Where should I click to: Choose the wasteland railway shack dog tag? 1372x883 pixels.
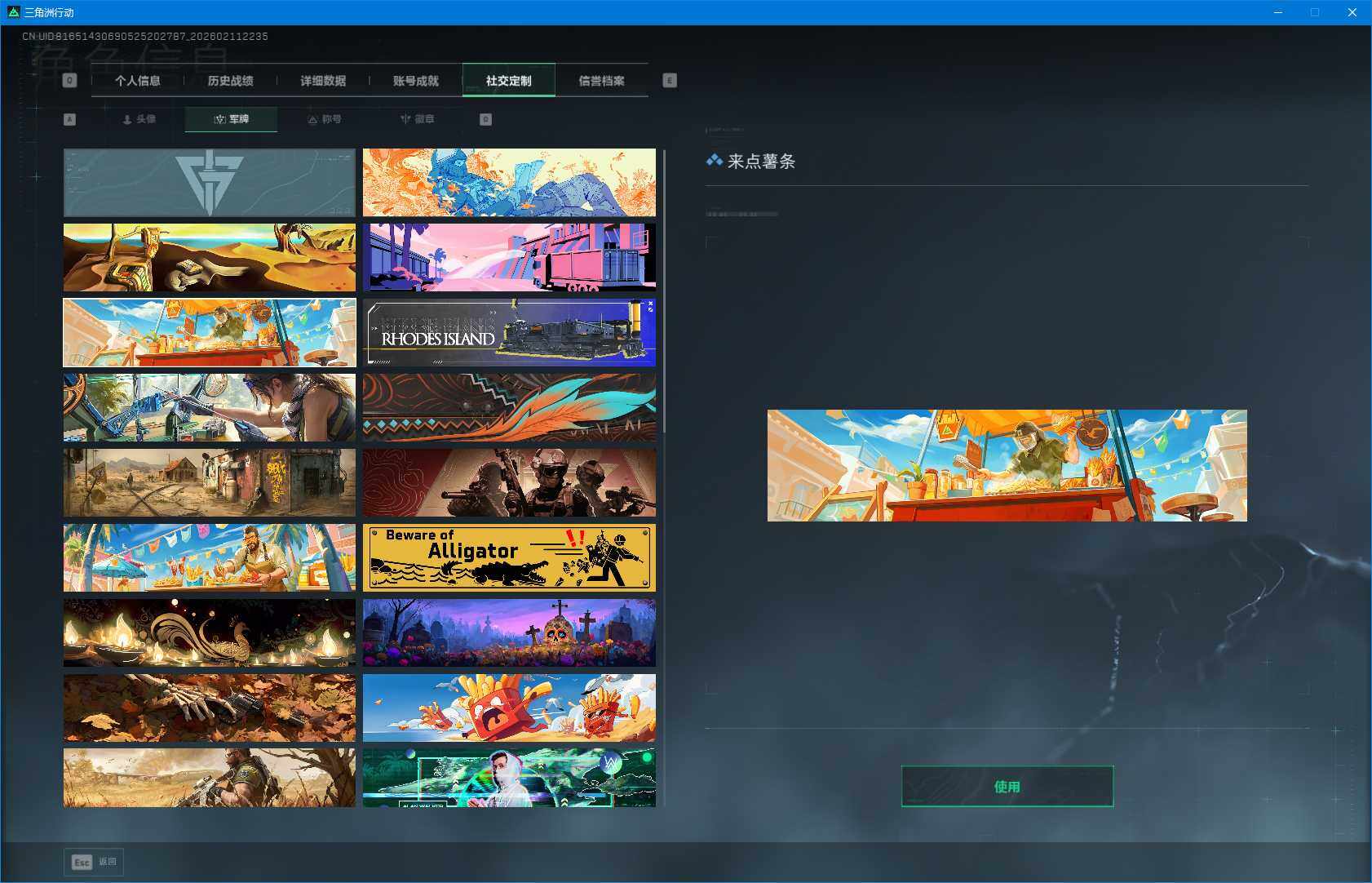click(x=210, y=483)
